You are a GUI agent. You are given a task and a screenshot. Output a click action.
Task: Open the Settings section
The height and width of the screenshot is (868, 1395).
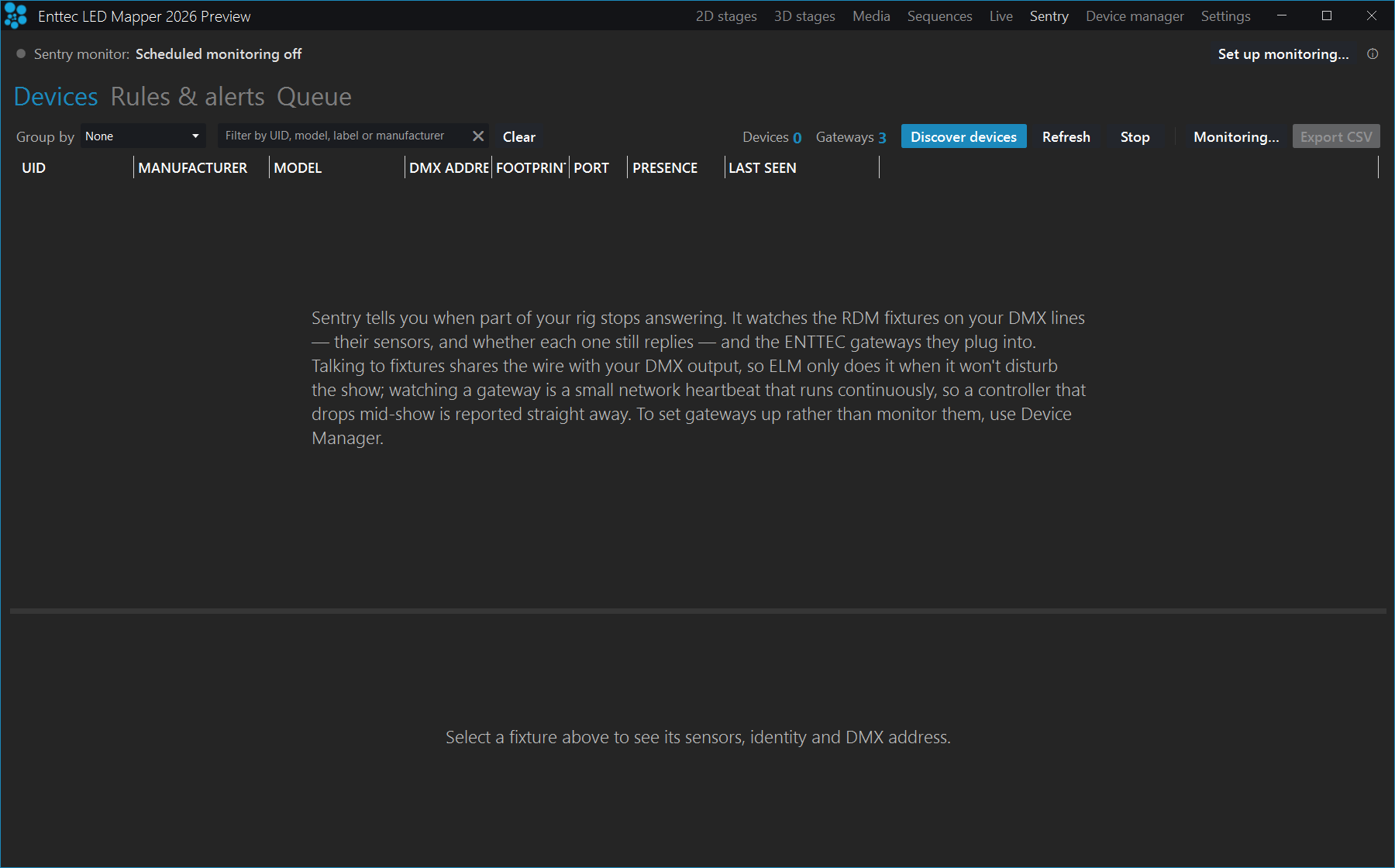(x=1225, y=16)
